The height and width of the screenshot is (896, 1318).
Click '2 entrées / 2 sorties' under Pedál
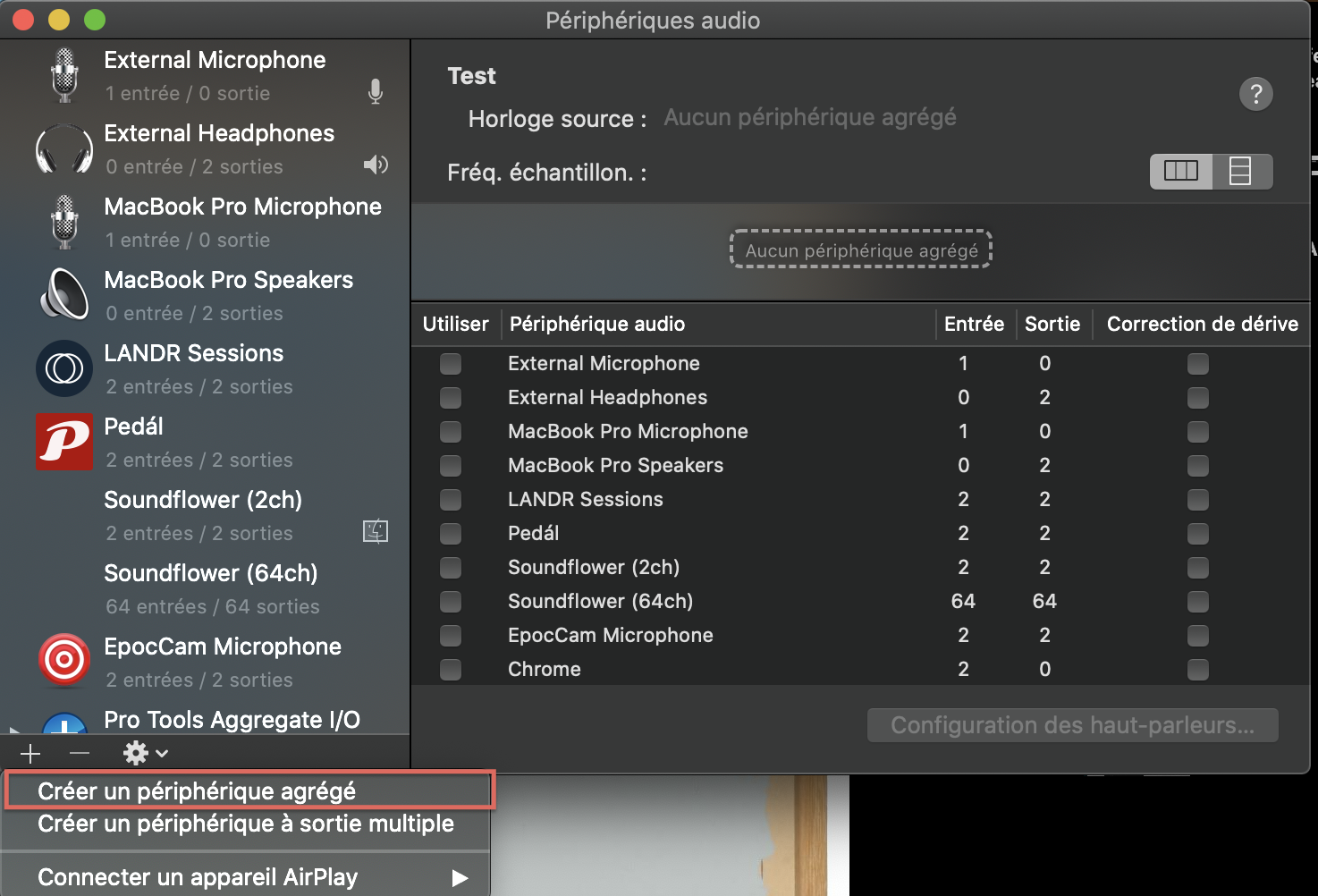point(199,460)
